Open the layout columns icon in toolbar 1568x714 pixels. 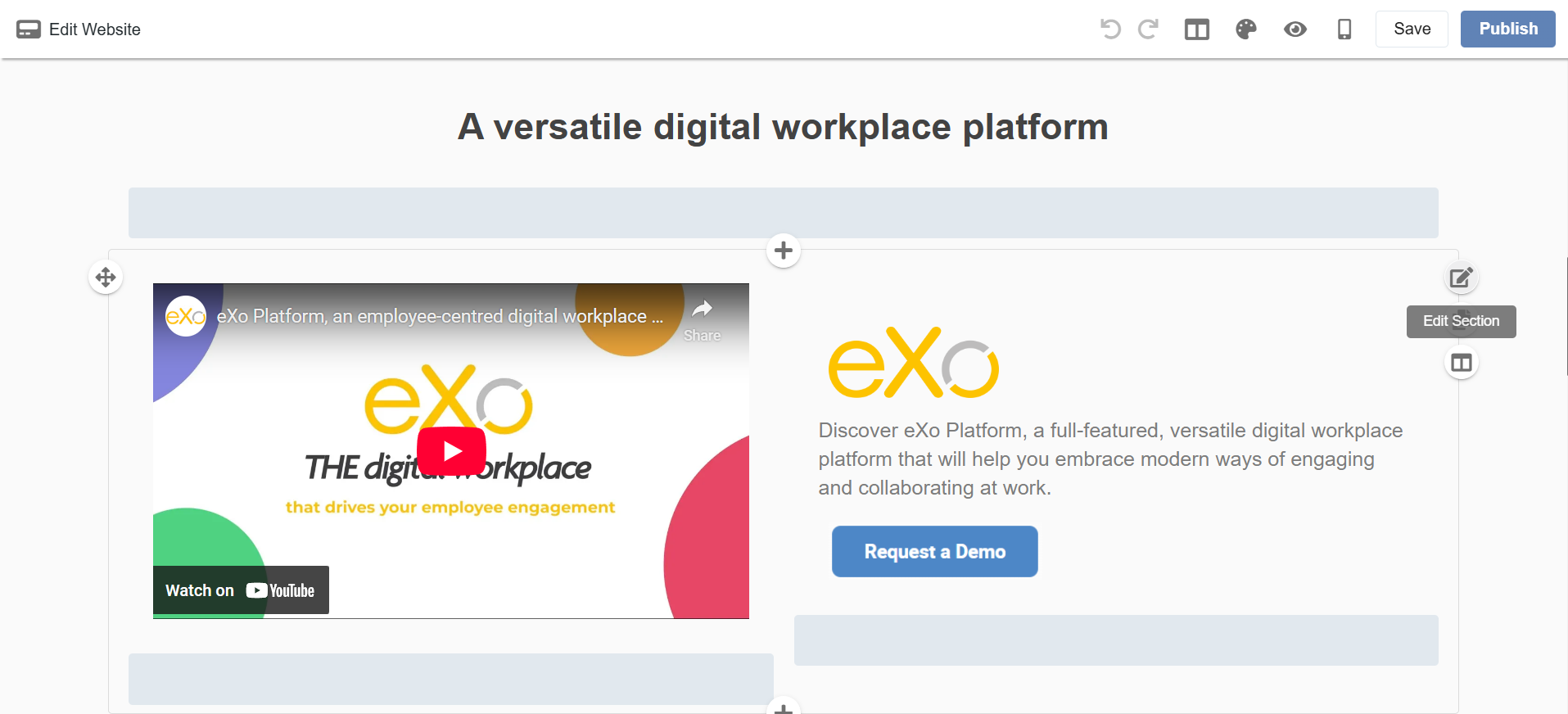(x=1196, y=29)
